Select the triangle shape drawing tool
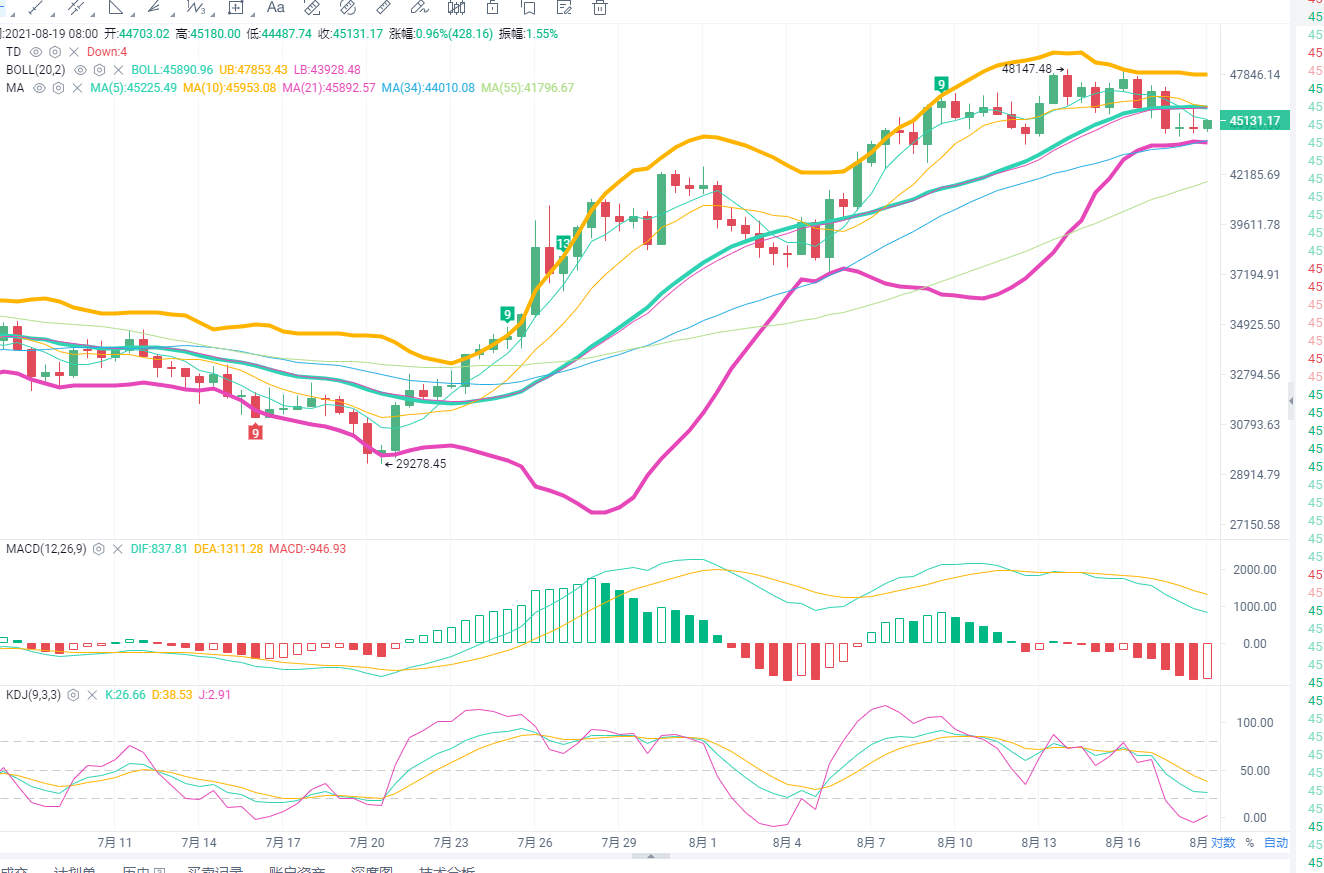Image resolution: width=1324 pixels, height=873 pixels. click(x=115, y=7)
